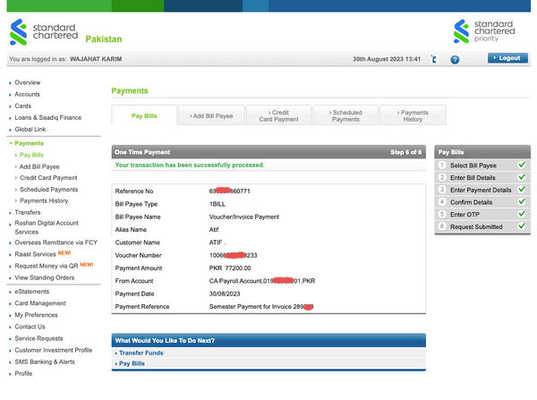
Task: Expand Transfers in the sidebar
Action: (x=27, y=212)
